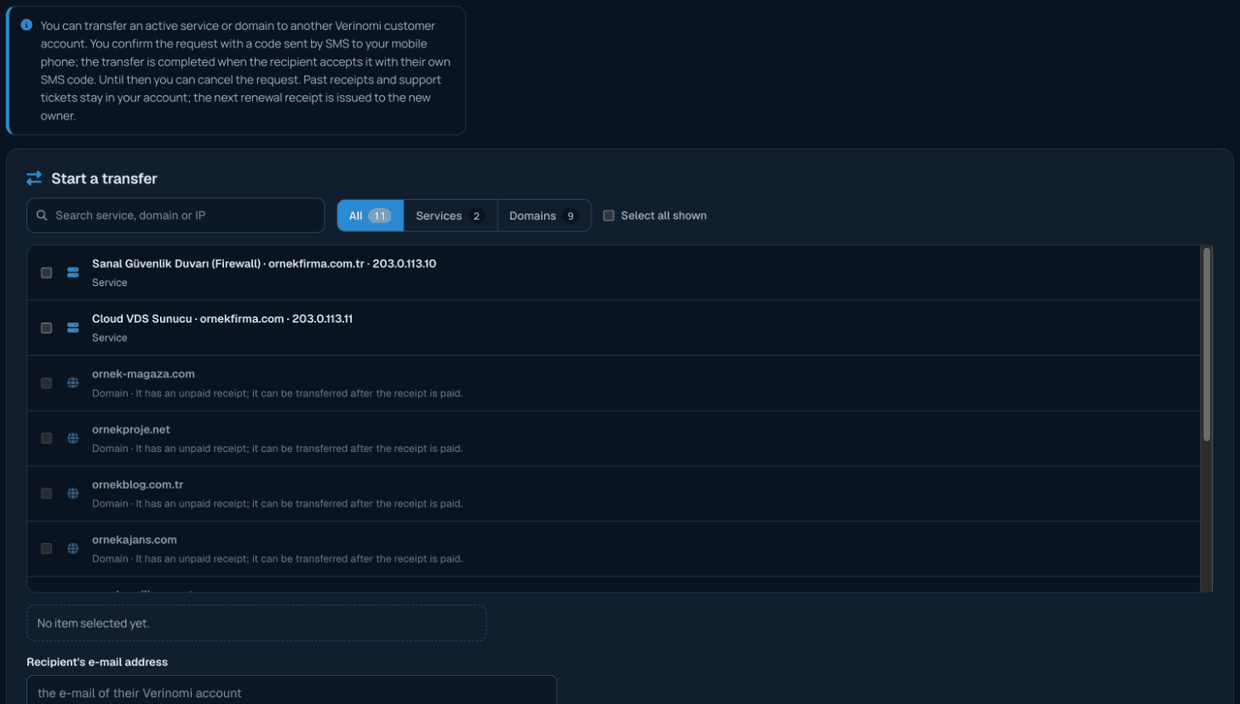Click the transfer arrows icon beside Start a transfer
1240x704 pixels.
tap(34, 178)
